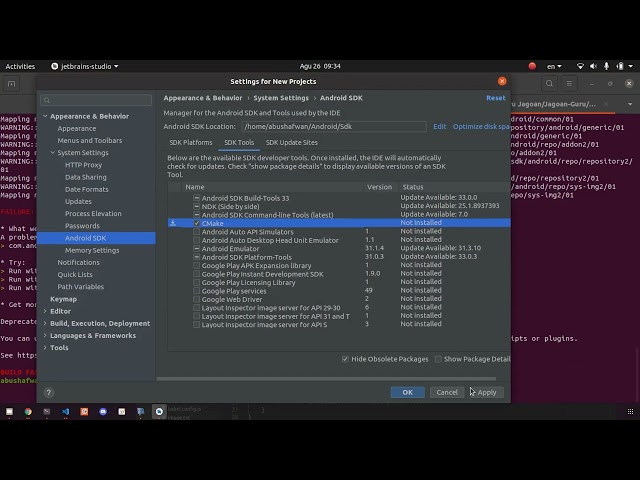This screenshot has width=640, height=480.
Task: Click the help question mark icon
Action: pyautogui.click(x=49, y=392)
